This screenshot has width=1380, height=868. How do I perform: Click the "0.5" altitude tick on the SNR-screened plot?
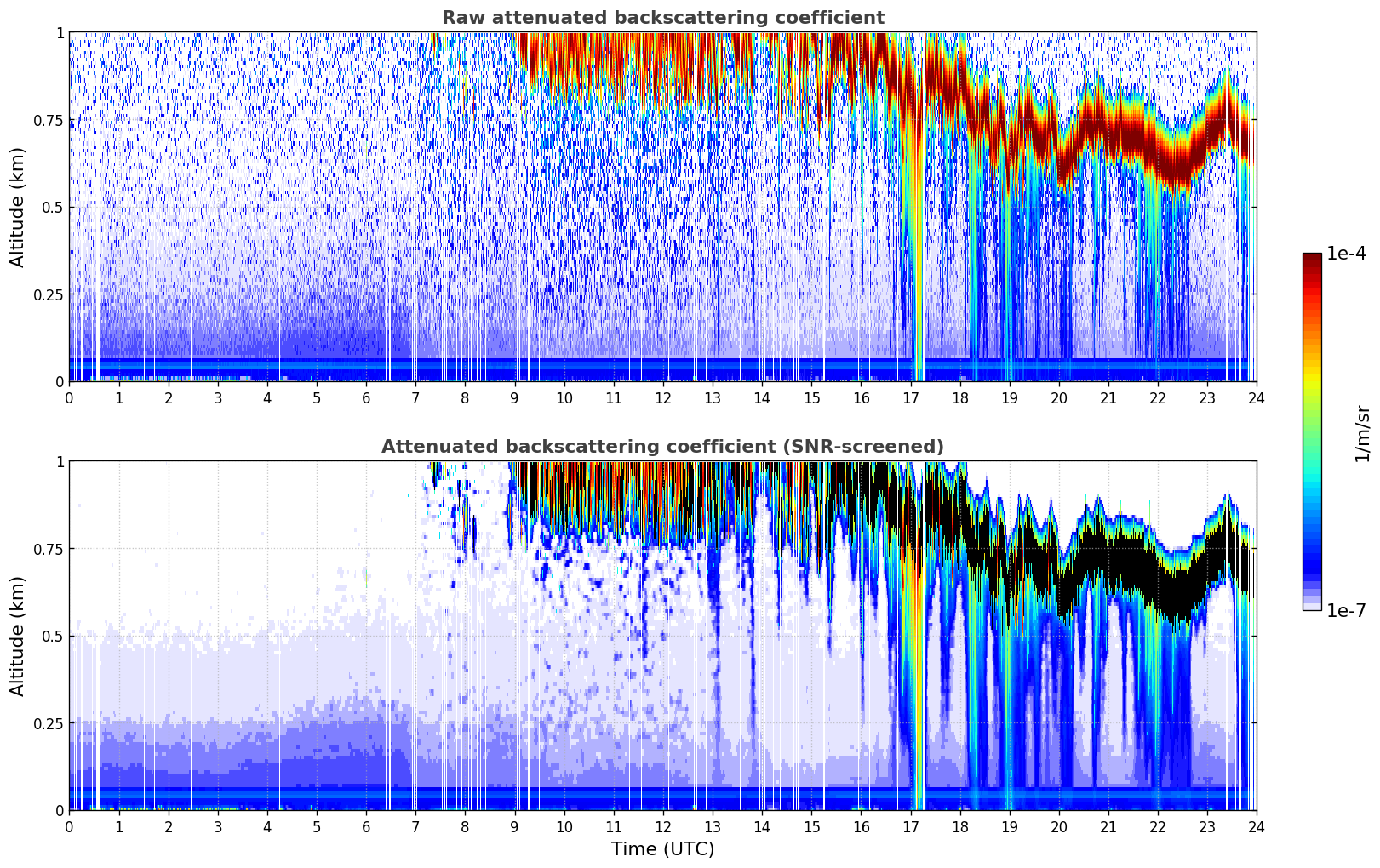[51, 637]
